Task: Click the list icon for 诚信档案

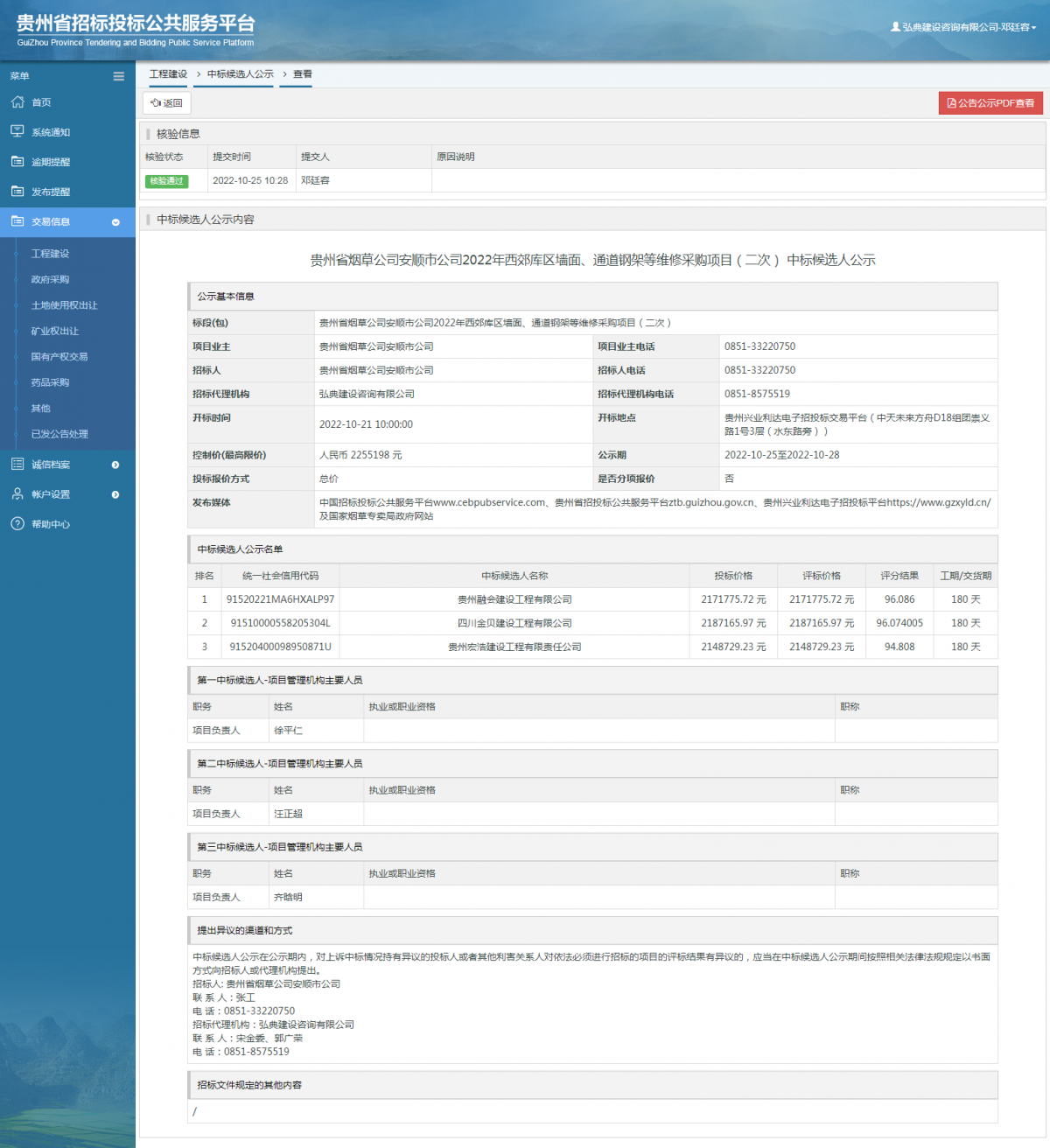Action: [x=17, y=464]
